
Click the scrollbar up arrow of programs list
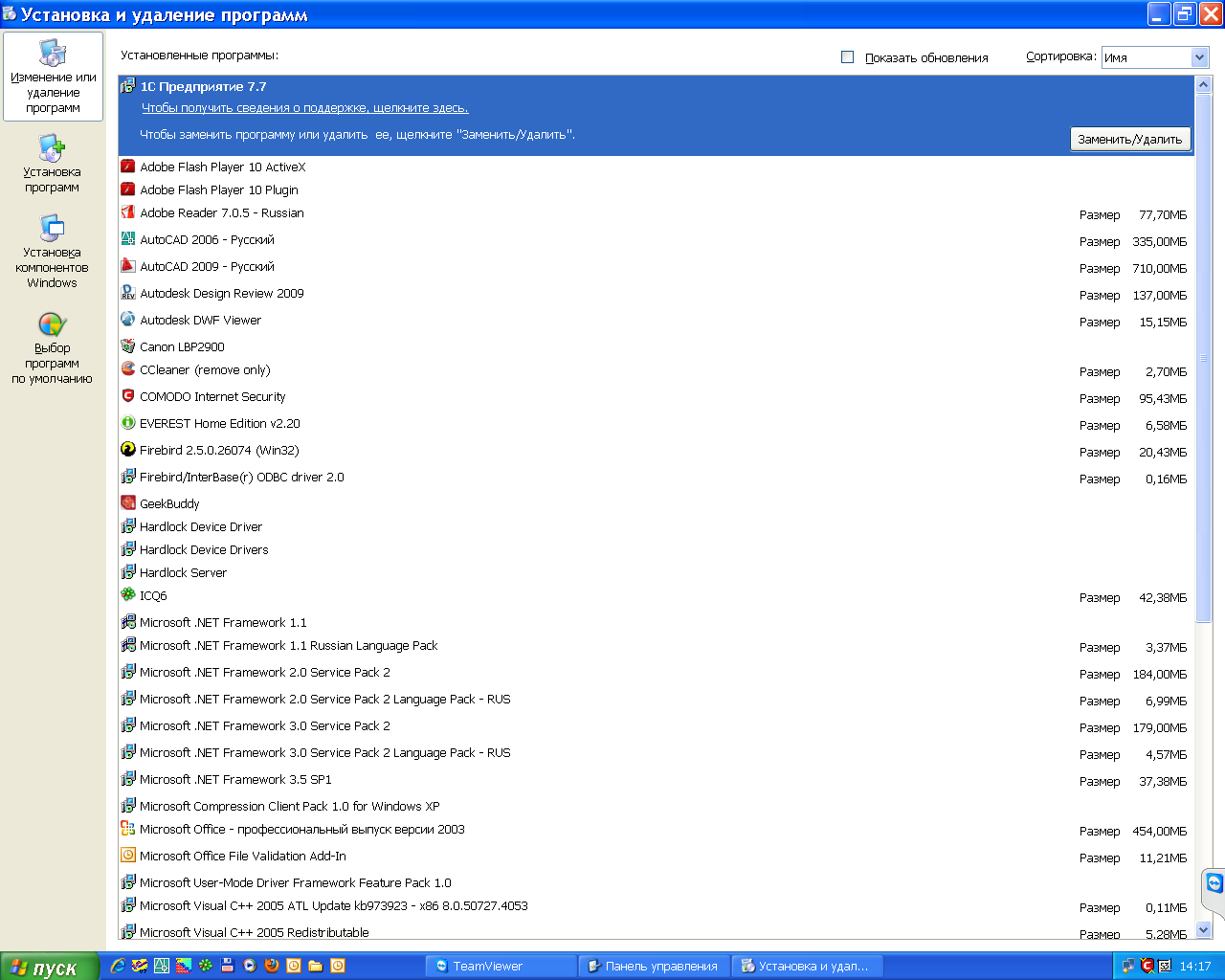1204,84
